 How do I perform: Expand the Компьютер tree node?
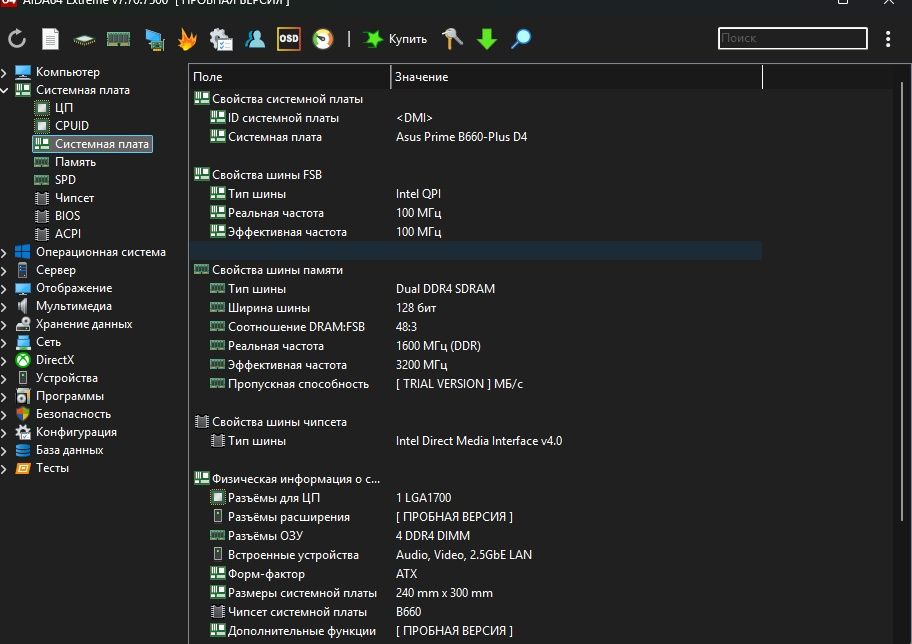click(x=4, y=72)
